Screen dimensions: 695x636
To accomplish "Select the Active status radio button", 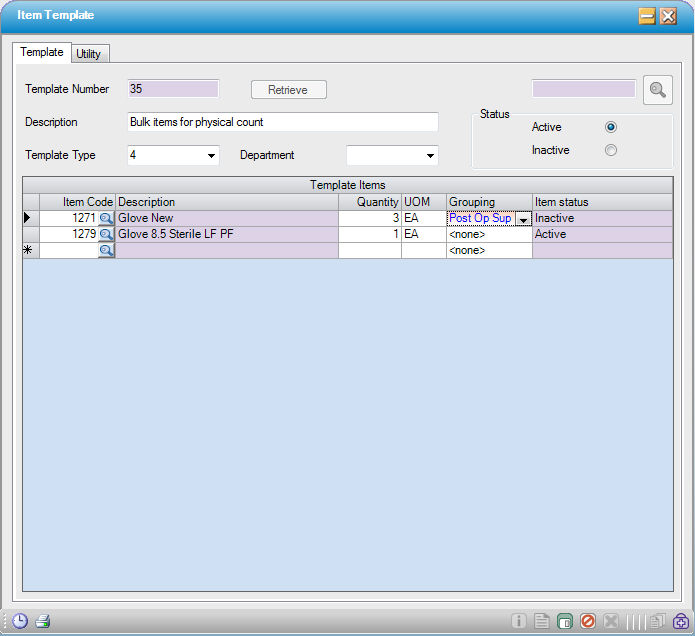I will (x=611, y=127).
